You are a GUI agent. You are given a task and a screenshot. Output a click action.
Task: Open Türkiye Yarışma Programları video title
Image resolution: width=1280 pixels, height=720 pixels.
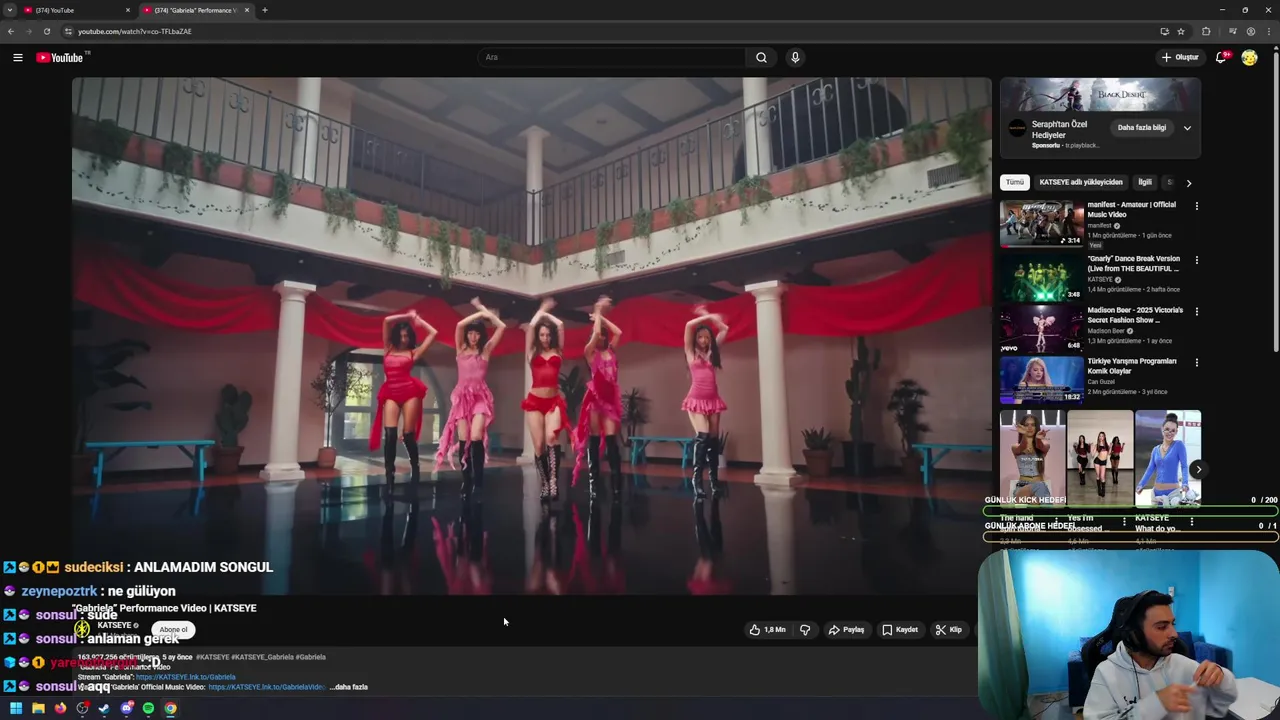(x=1132, y=366)
